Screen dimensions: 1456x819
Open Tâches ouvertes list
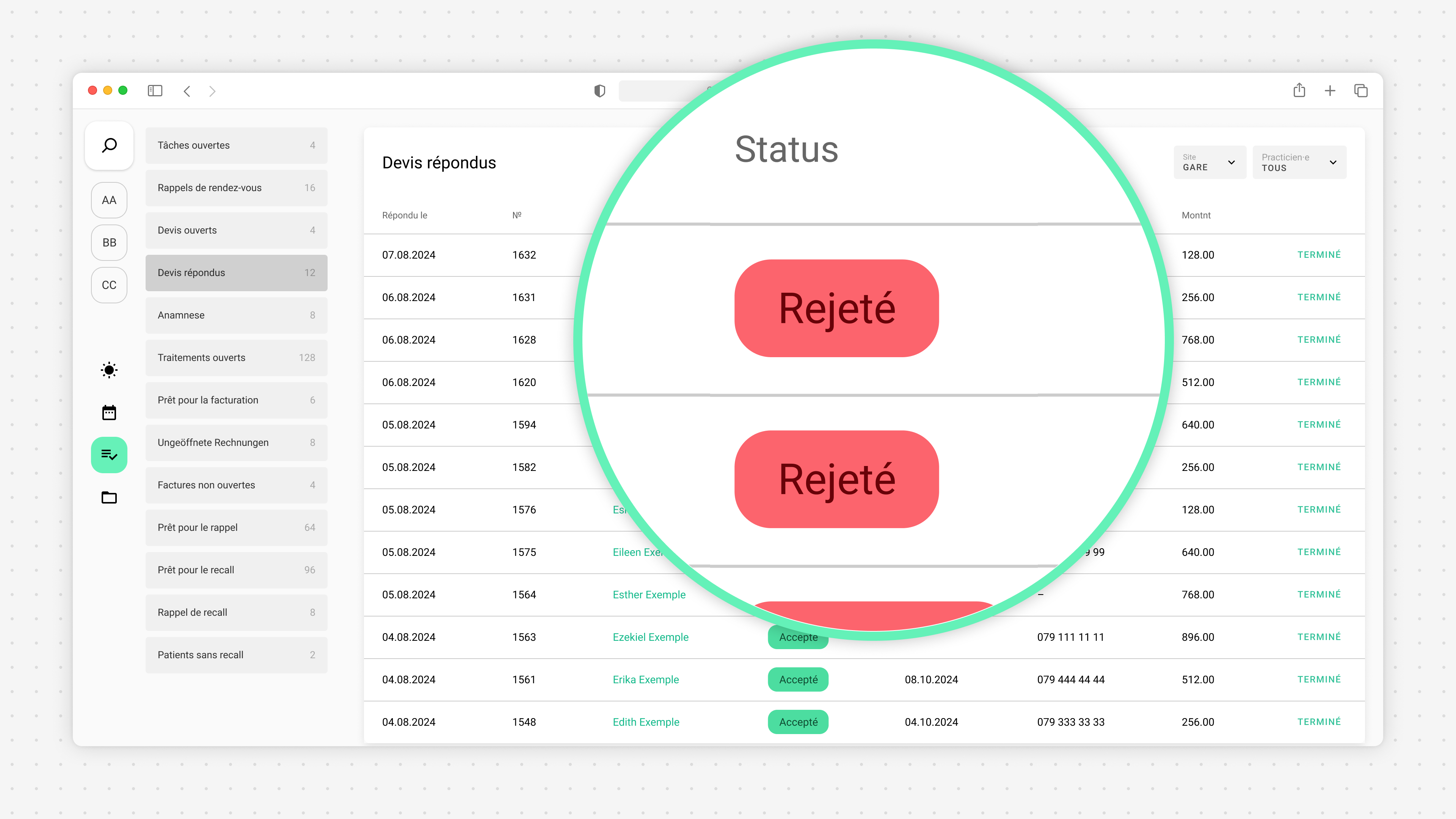point(236,145)
